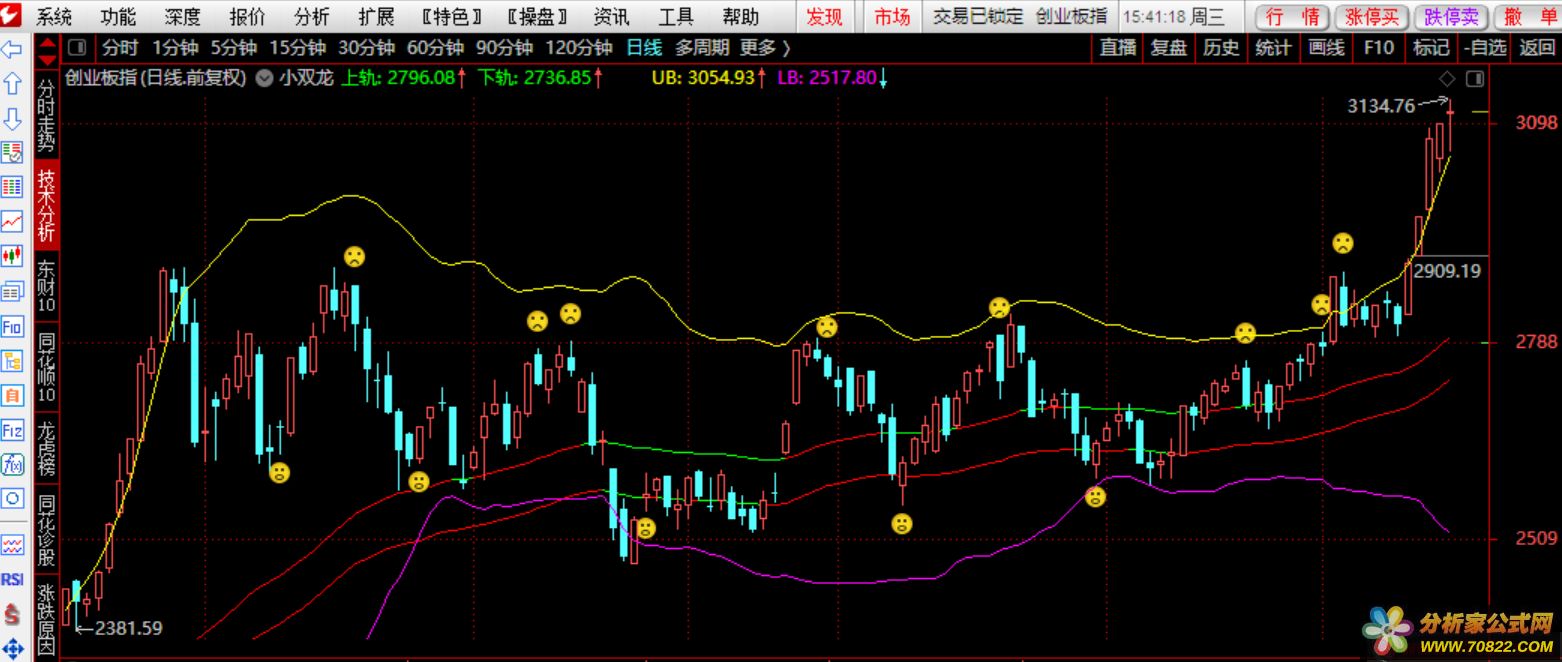Open the 〖操盘〗 menu
The height and width of the screenshot is (662, 1562).
click(538, 16)
